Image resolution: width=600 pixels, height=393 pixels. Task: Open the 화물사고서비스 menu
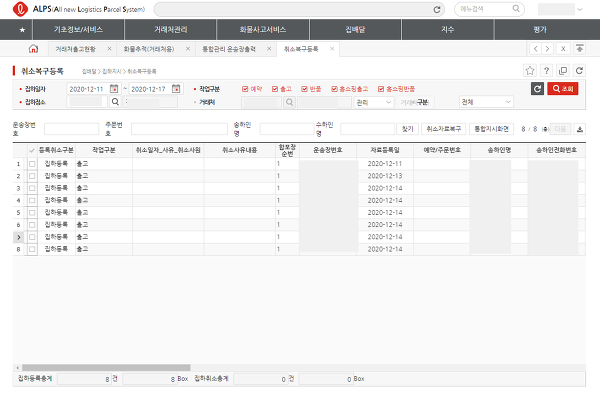[263, 29]
